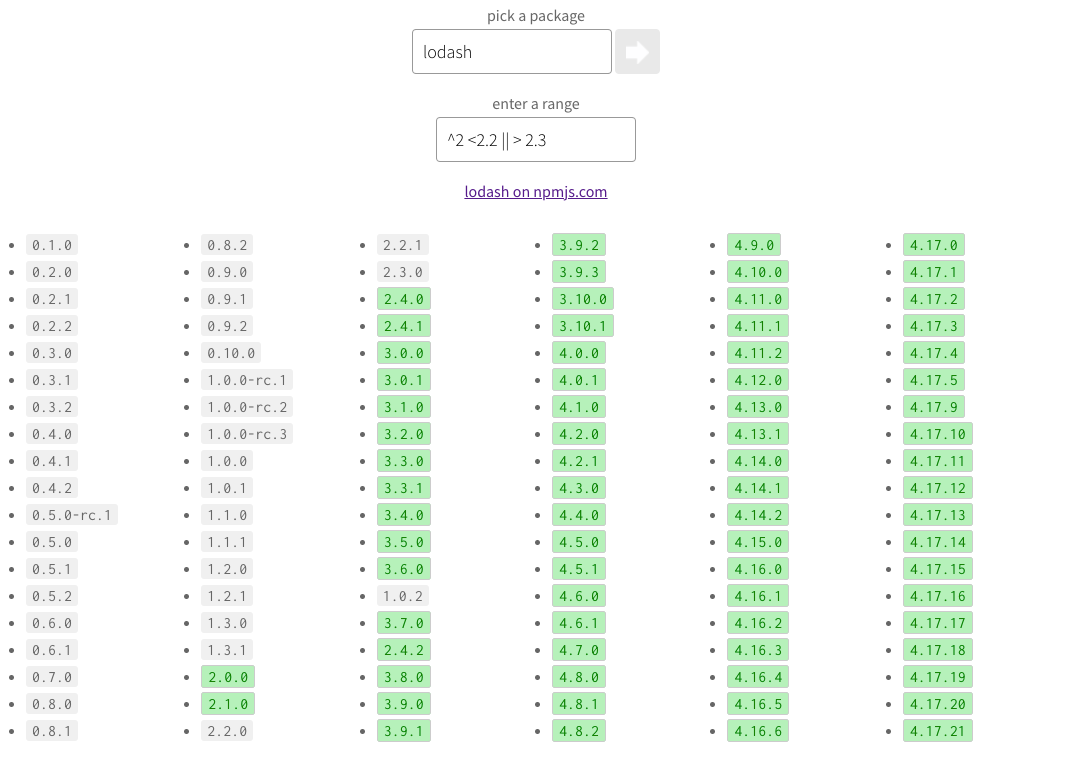
Task: Select version 2.0.0 in the list
Action: point(228,677)
